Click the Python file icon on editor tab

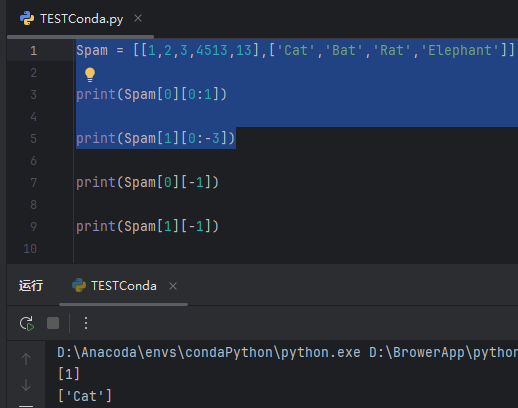(x=27, y=18)
